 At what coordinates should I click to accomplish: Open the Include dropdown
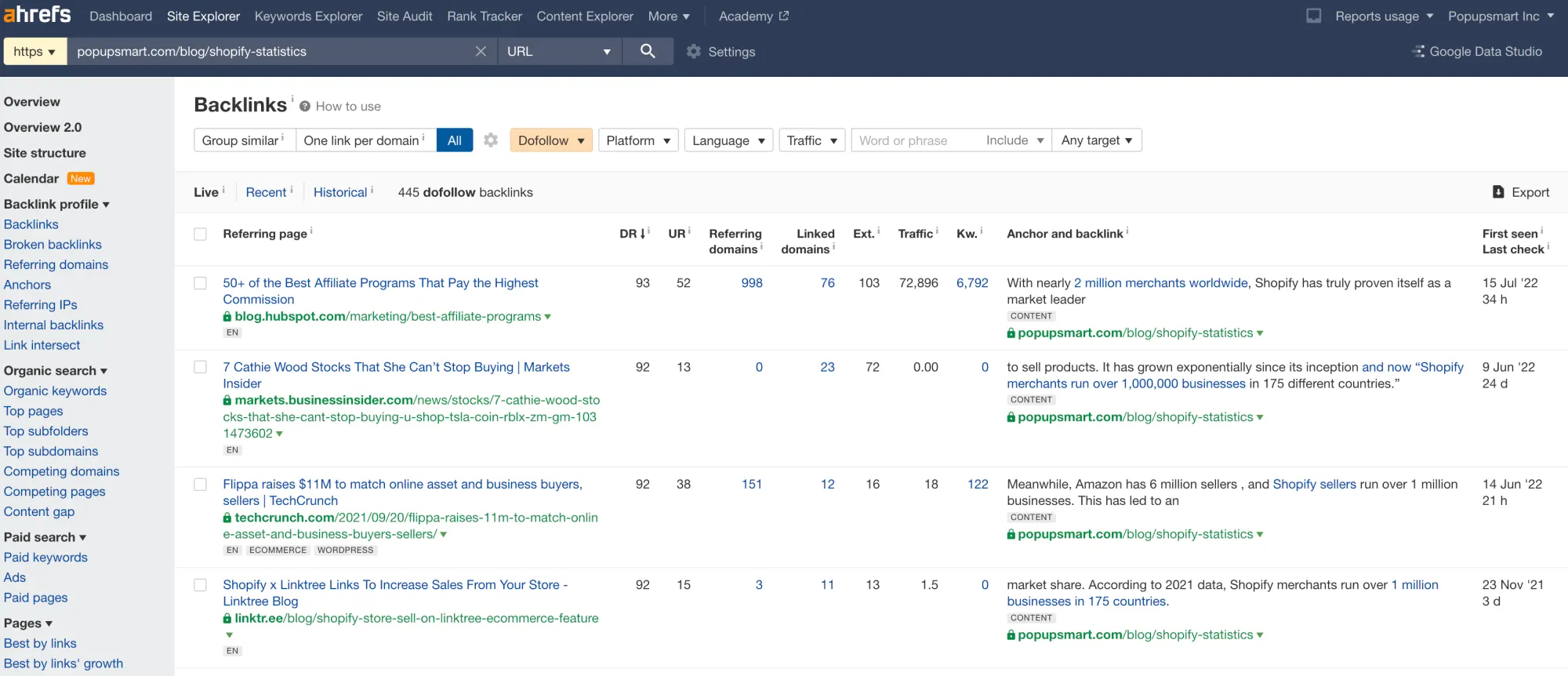tap(1014, 140)
